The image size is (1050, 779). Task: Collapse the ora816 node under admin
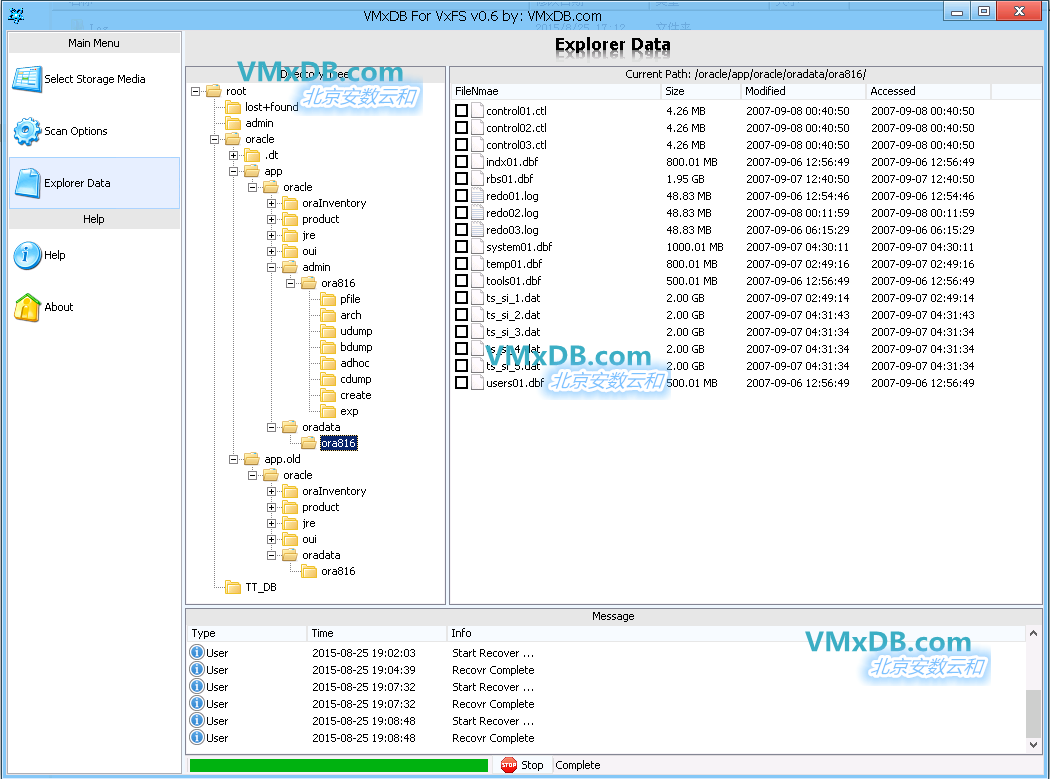point(291,283)
